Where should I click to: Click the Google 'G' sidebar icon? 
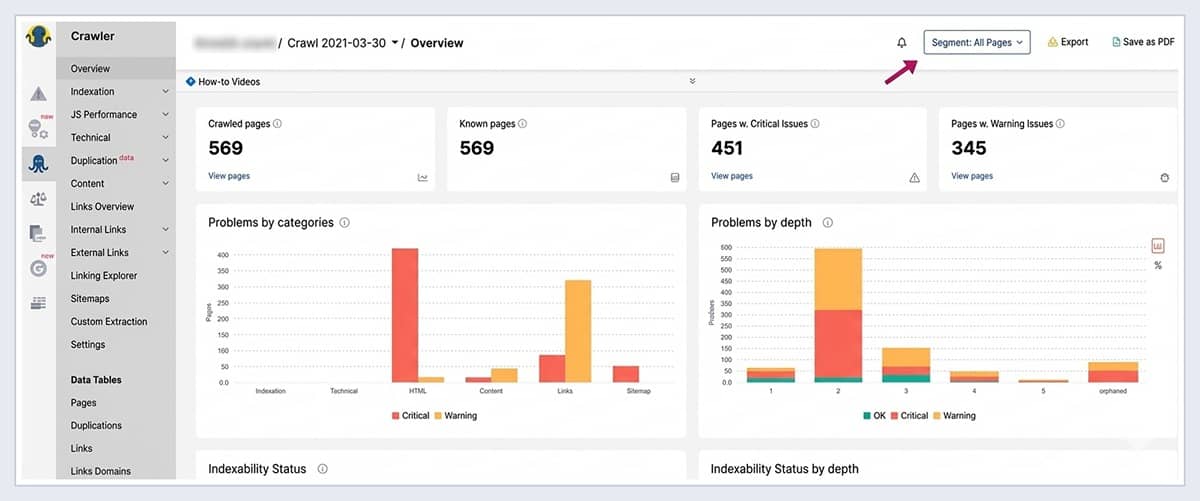(38, 267)
